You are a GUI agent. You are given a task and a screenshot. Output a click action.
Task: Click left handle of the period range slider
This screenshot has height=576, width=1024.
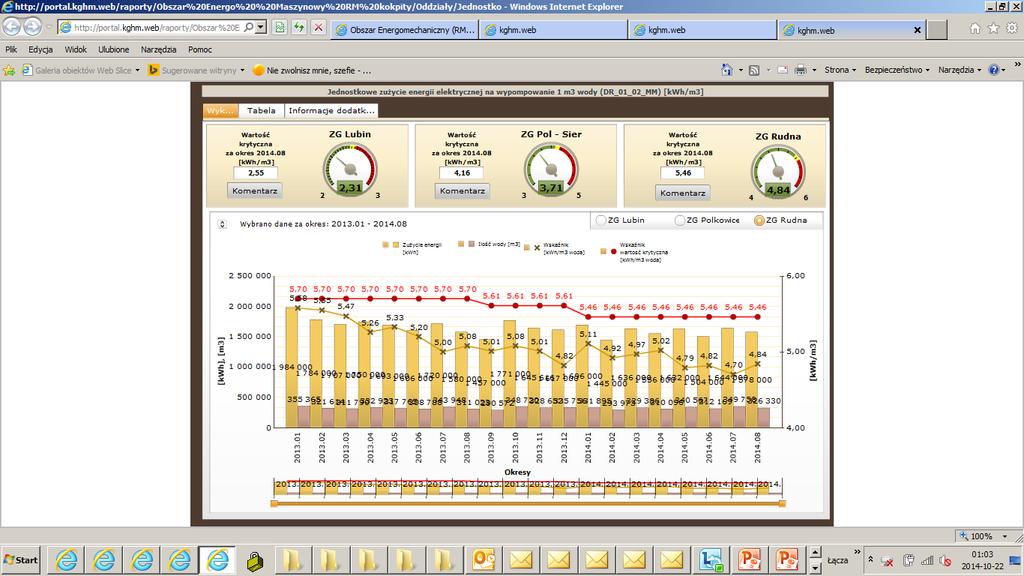tap(274, 504)
